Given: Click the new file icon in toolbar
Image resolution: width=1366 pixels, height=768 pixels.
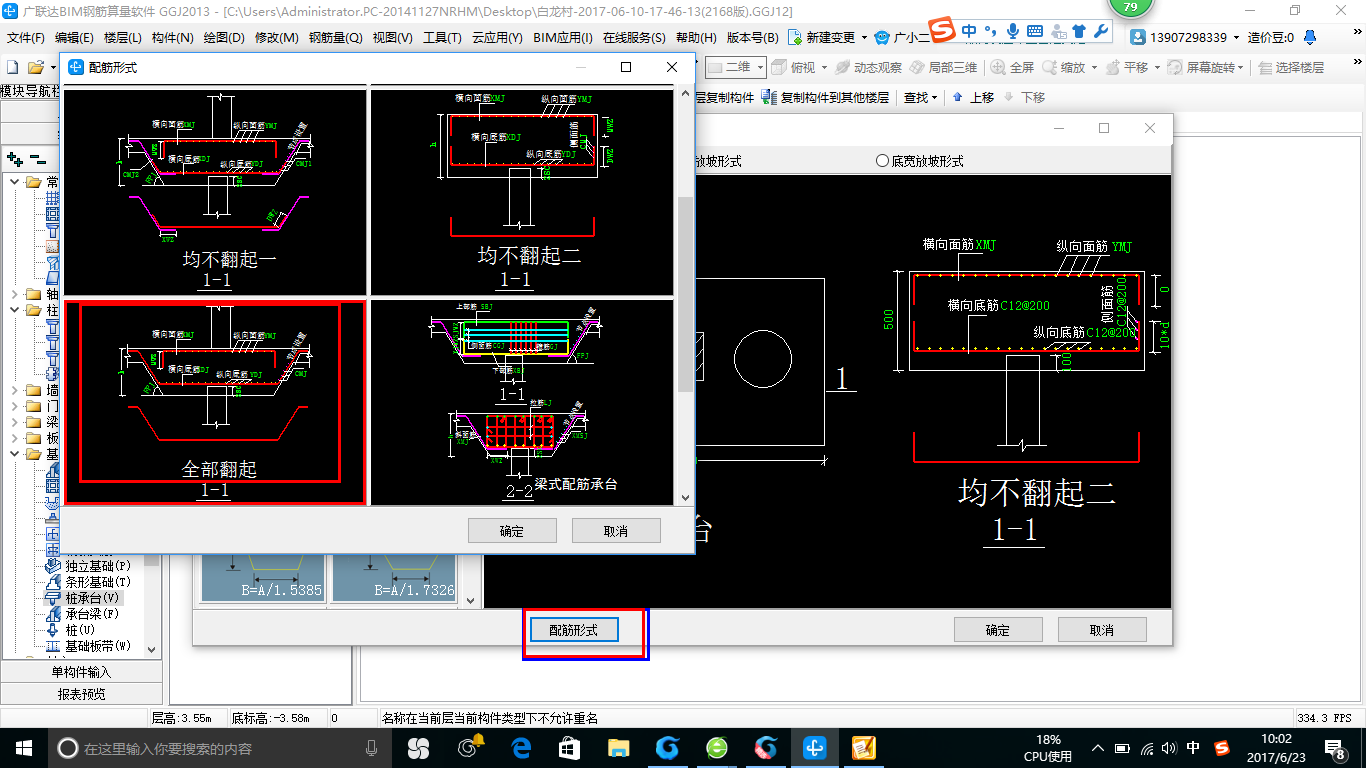Looking at the screenshot, I should (12, 67).
